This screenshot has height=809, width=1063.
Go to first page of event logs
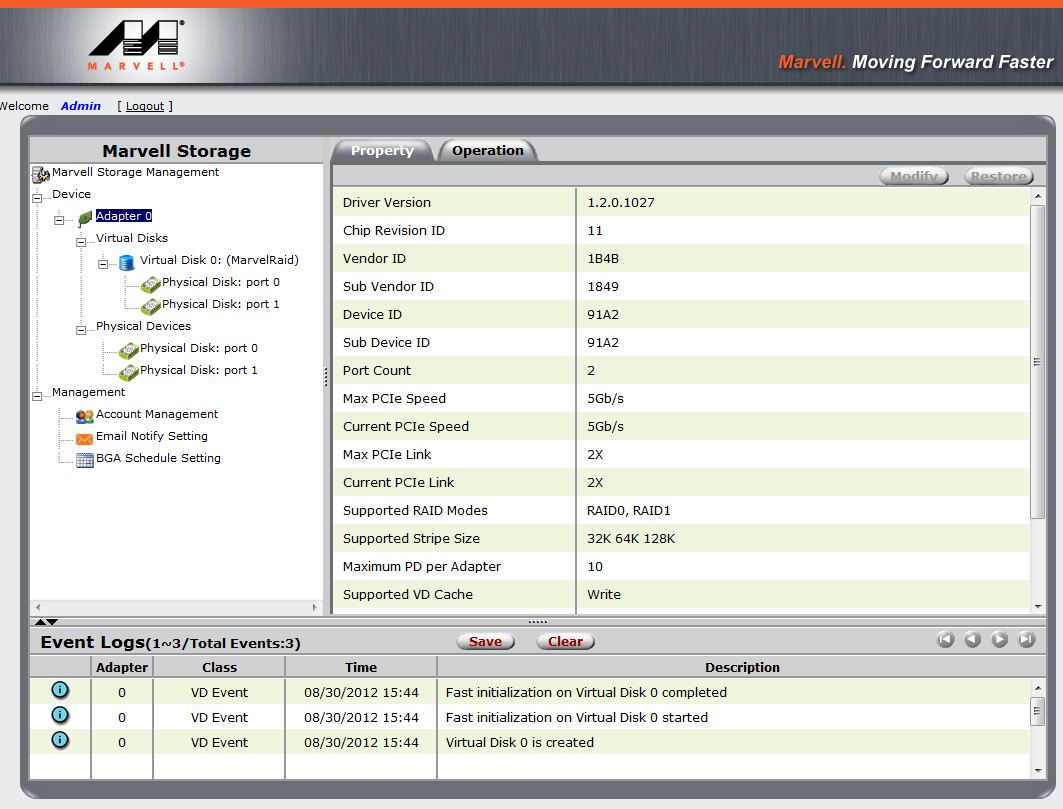[x=945, y=639]
